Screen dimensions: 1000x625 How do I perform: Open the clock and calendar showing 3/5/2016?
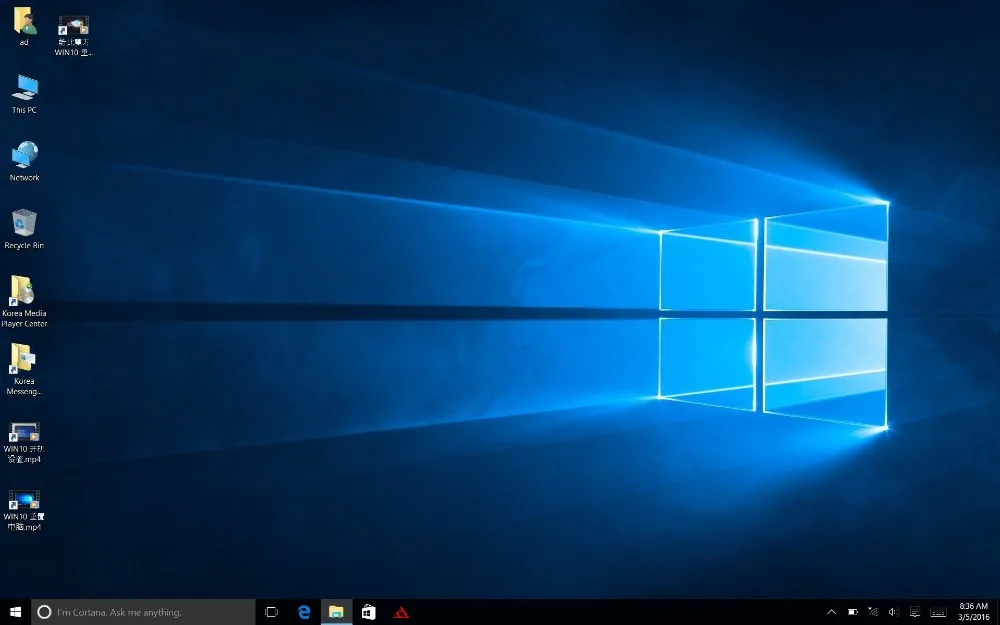point(973,612)
